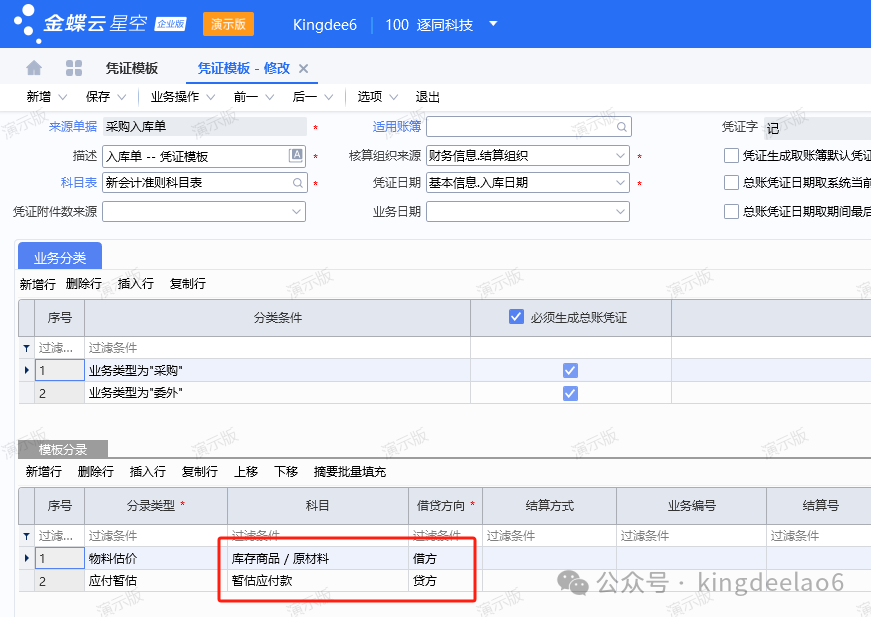This screenshot has height=617, width=871.
Task: Open the 凭证附件数来源 dropdown
Action: click(x=296, y=212)
